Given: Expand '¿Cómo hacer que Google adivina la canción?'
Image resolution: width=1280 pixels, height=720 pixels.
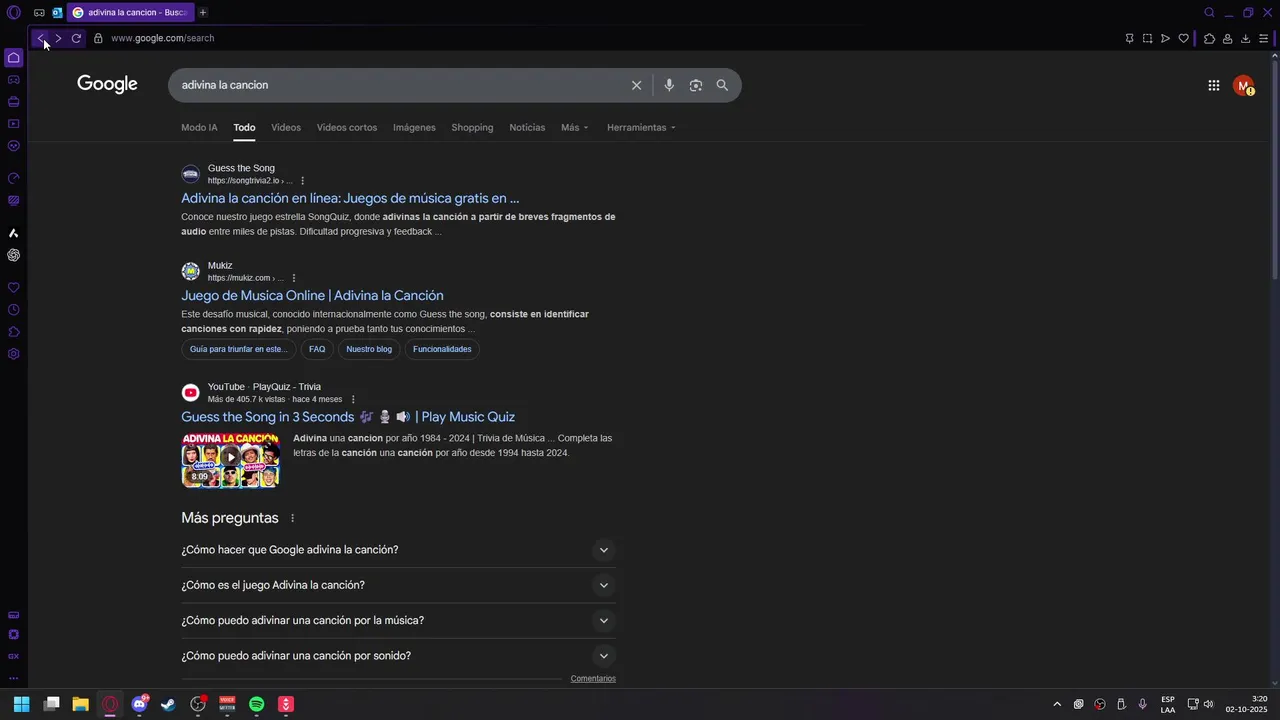Looking at the screenshot, I should coord(398,550).
